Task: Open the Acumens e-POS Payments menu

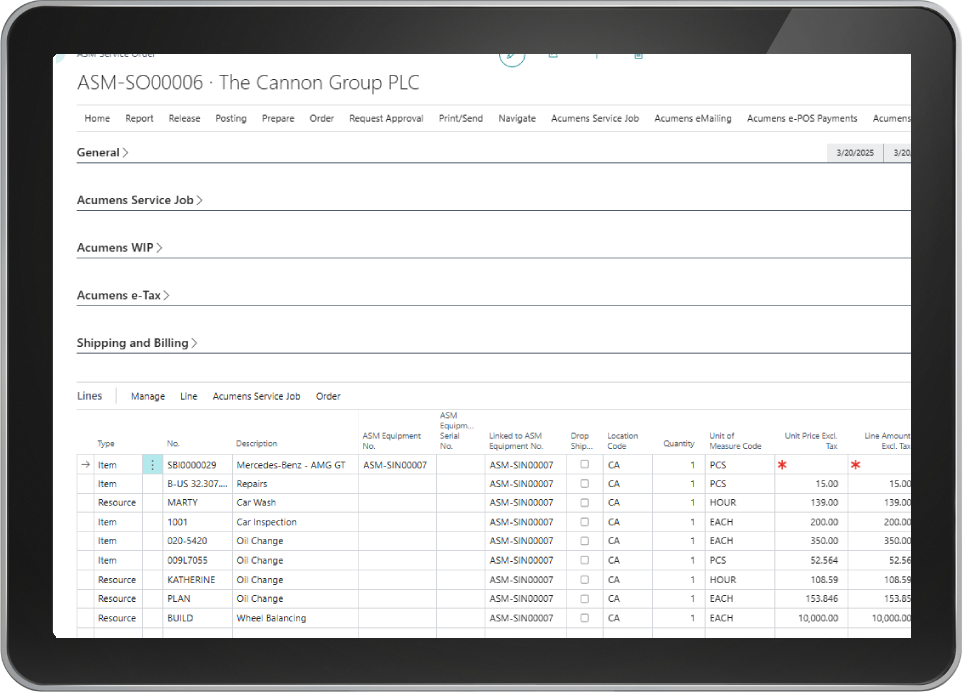Action: pyautogui.click(x=802, y=119)
